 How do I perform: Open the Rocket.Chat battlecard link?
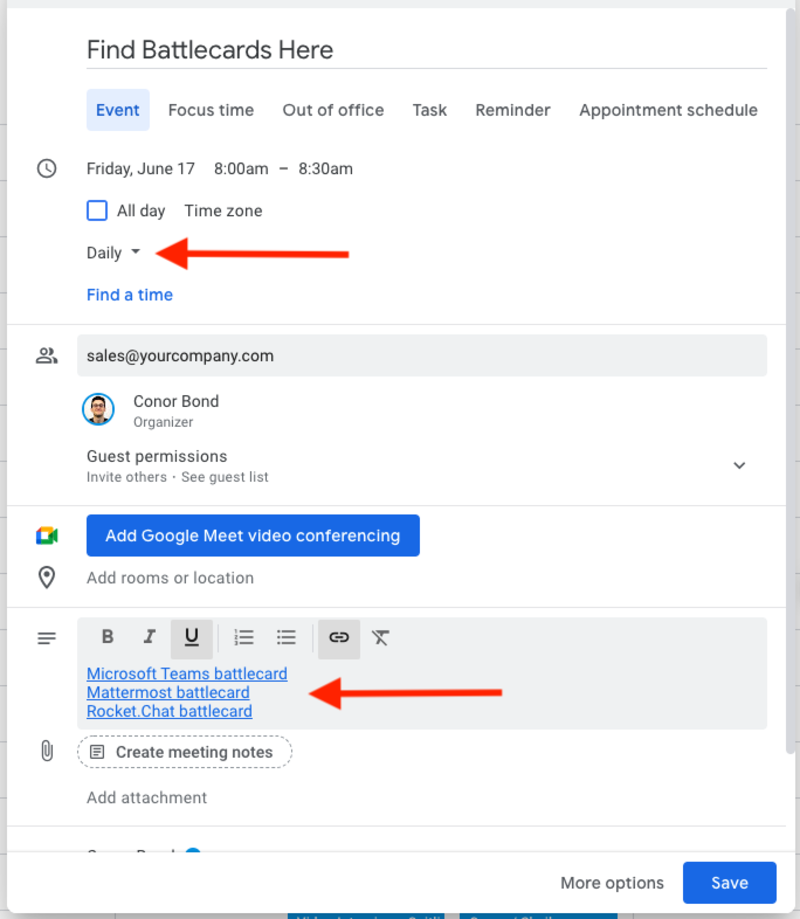(169, 711)
